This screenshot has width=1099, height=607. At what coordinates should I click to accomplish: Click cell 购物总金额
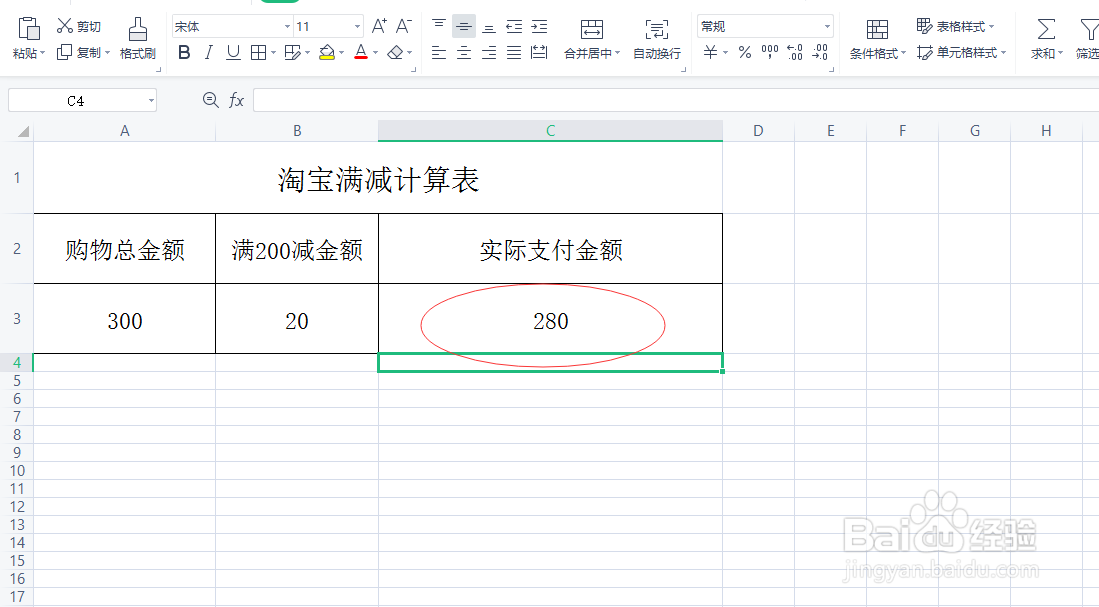[125, 249]
